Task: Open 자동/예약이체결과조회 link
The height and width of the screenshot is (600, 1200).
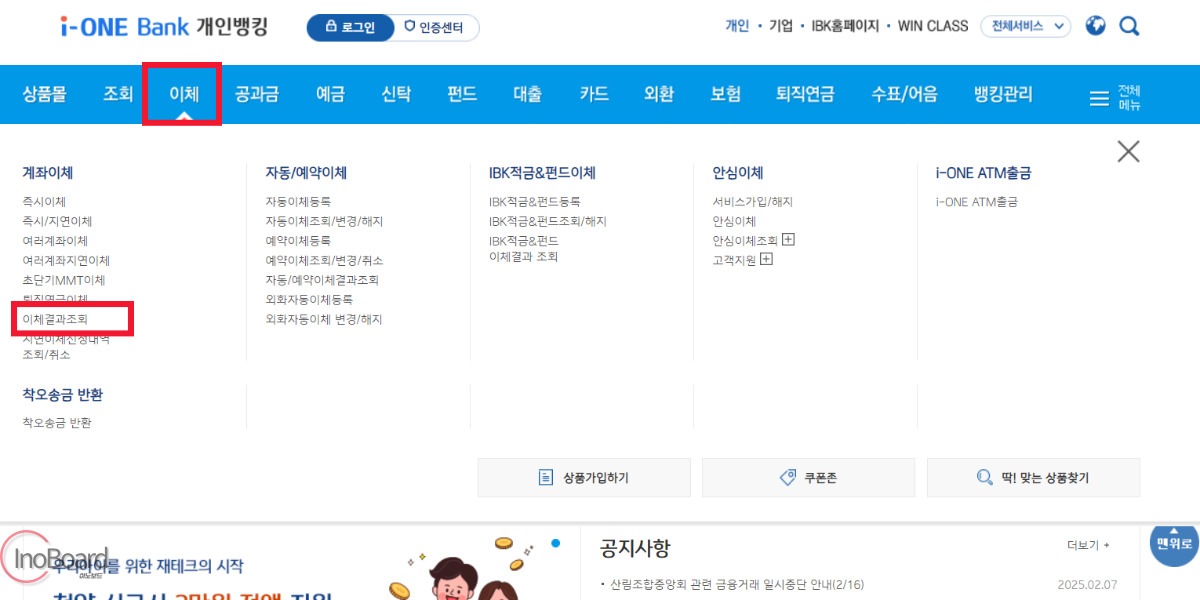Action: [322, 280]
